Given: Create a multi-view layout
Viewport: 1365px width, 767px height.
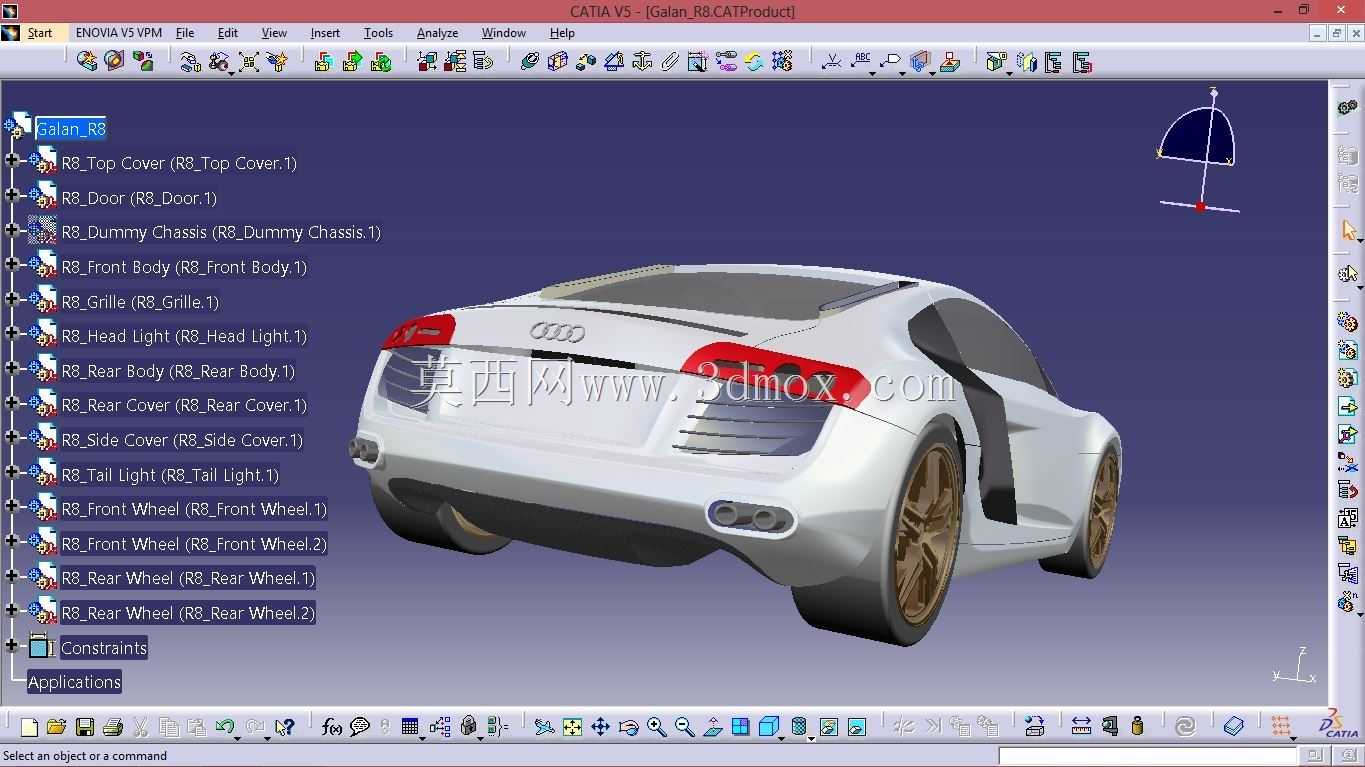Looking at the screenshot, I should (x=740, y=727).
